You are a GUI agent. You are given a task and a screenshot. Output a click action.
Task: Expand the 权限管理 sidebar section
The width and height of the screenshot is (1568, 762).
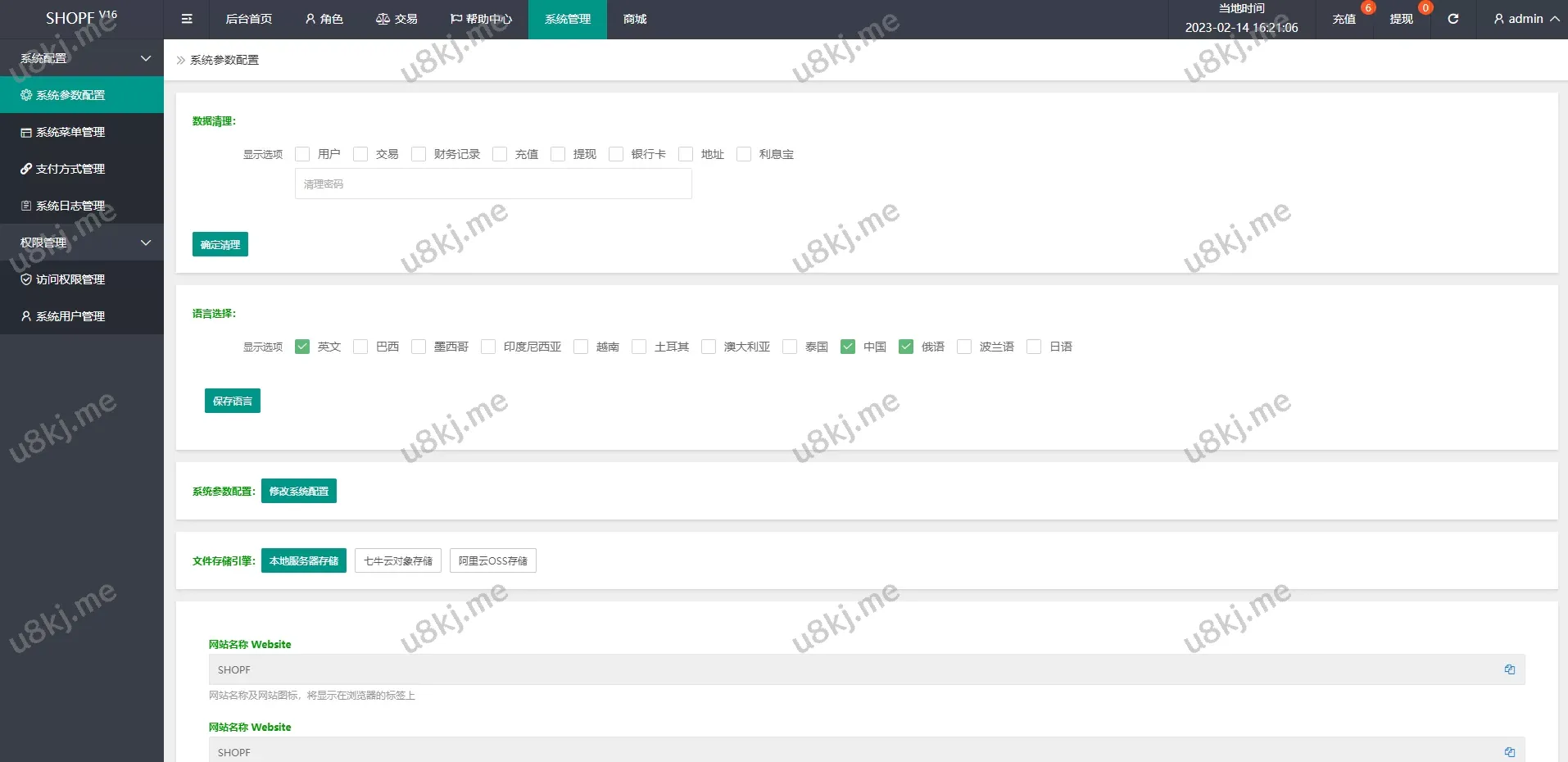pos(82,243)
